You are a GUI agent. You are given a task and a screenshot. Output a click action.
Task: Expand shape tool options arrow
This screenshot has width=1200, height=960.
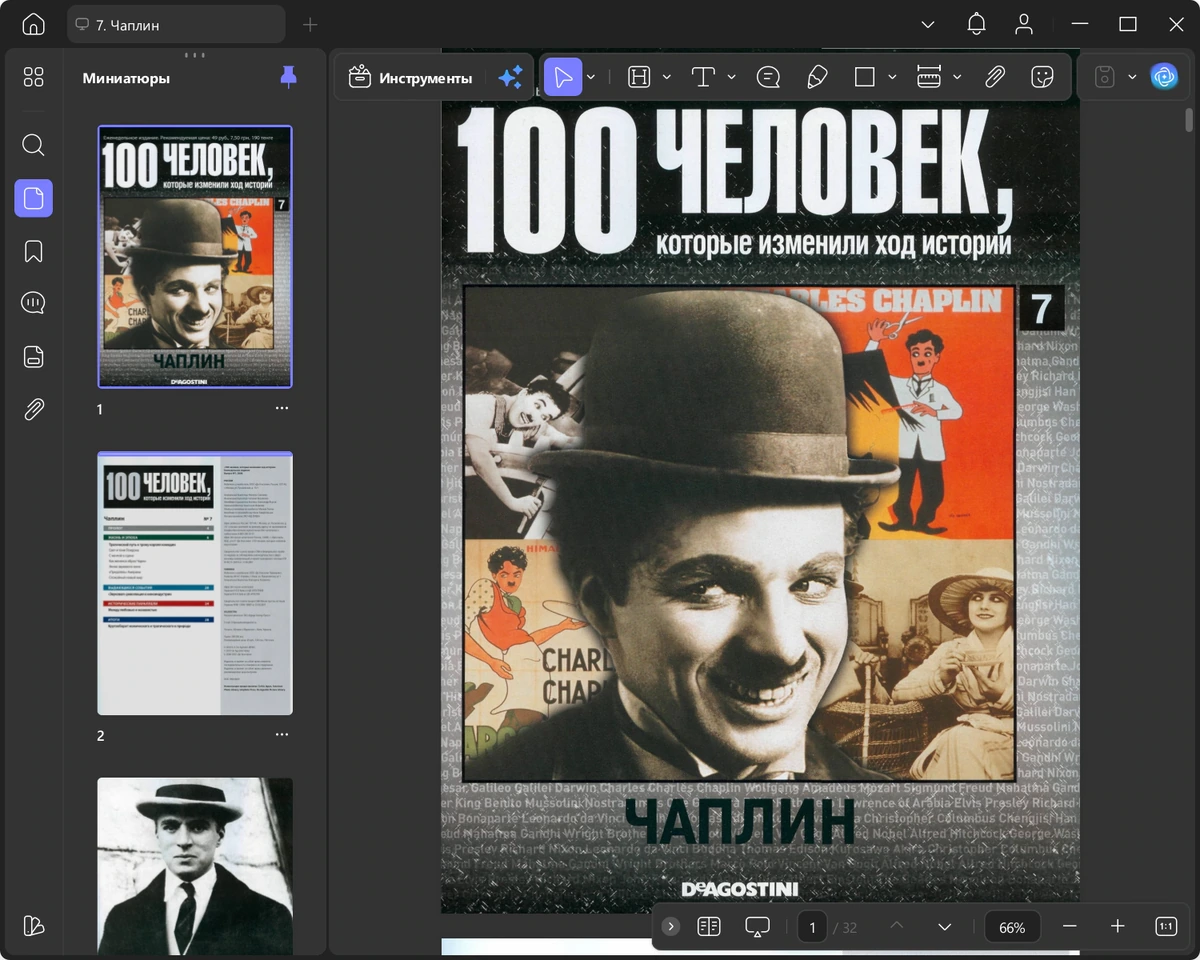pos(893,77)
